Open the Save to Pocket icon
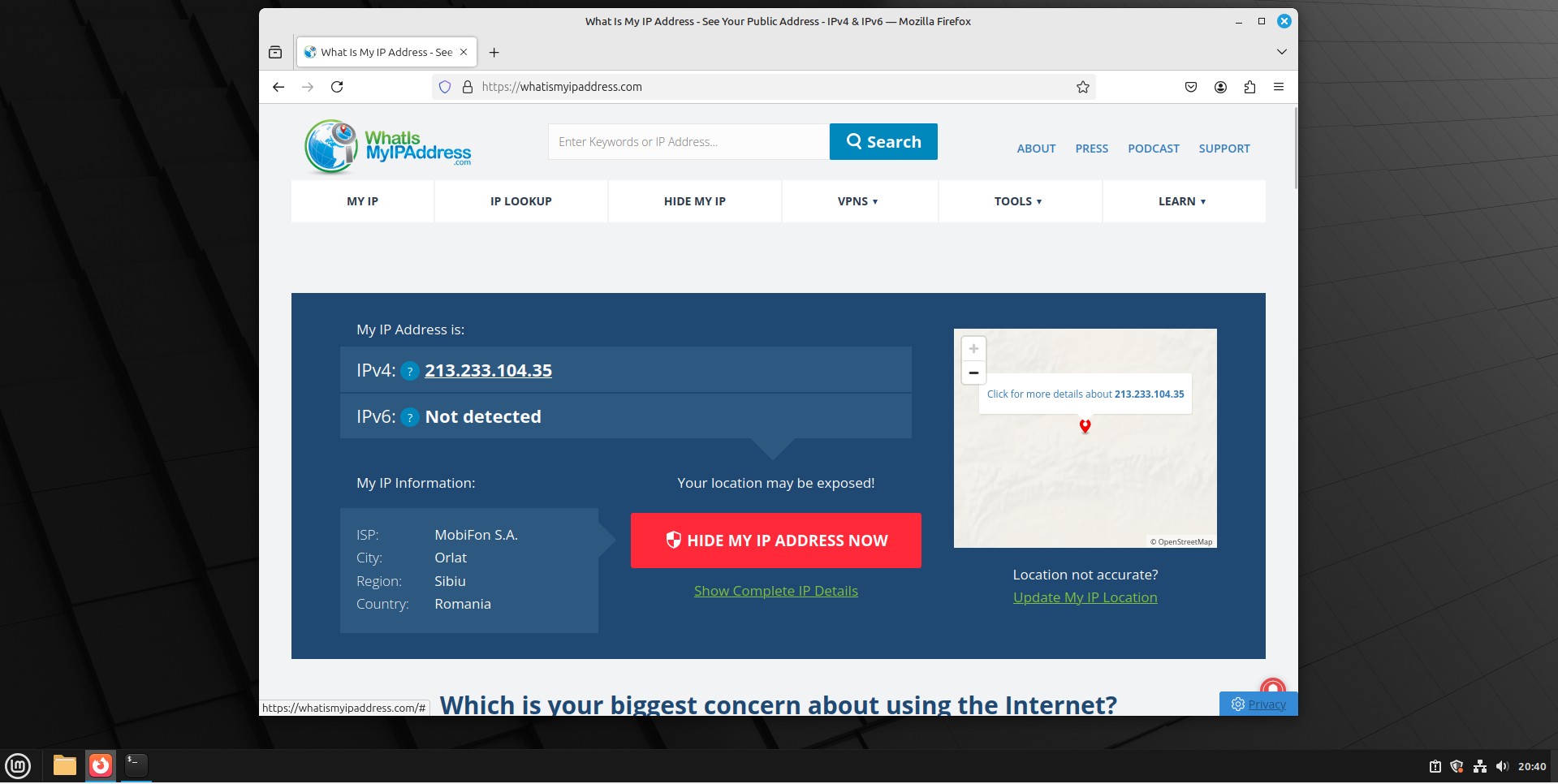Screen dimensions: 1558x784 pos(1190,87)
